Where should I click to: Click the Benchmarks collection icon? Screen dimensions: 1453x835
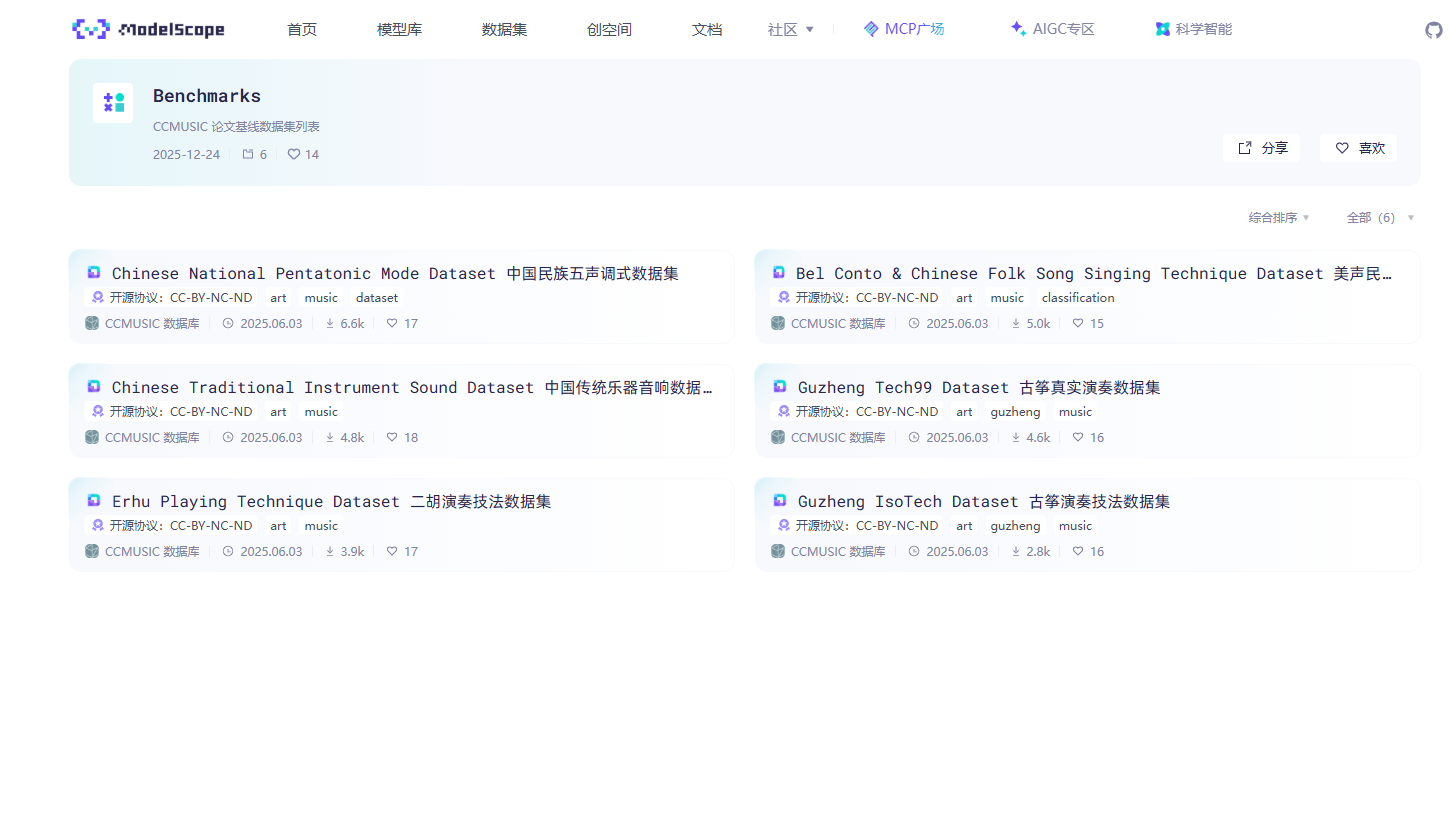pos(112,103)
